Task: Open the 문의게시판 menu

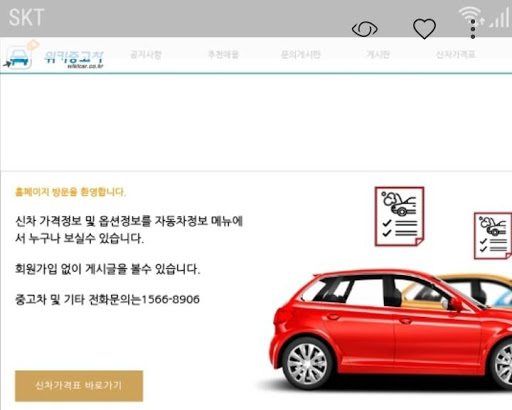Action: (x=300, y=54)
